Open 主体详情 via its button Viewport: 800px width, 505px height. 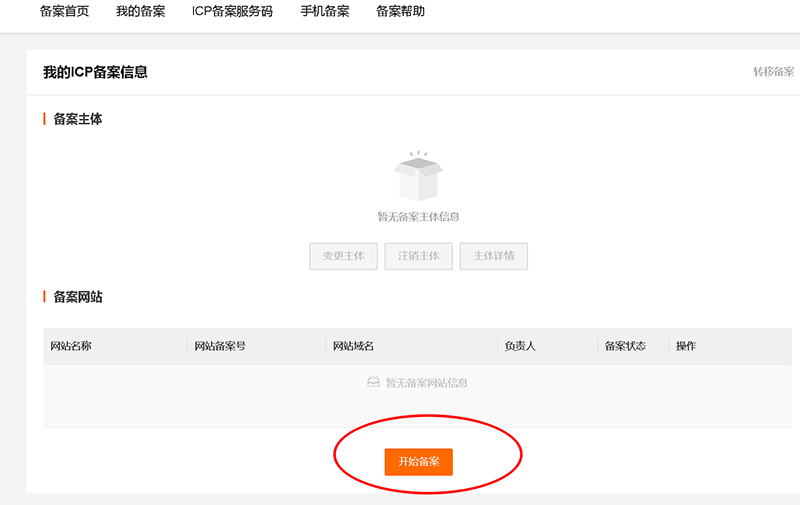(x=494, y=256)
